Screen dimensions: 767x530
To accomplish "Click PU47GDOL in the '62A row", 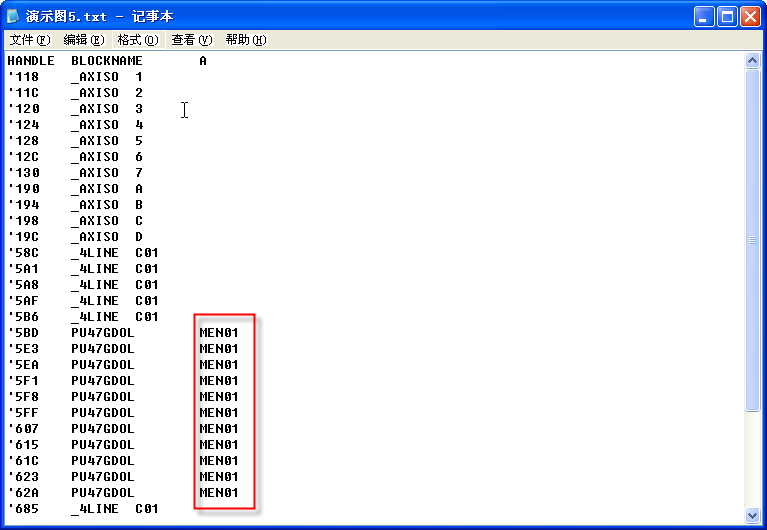I will (x=102, y=493).
